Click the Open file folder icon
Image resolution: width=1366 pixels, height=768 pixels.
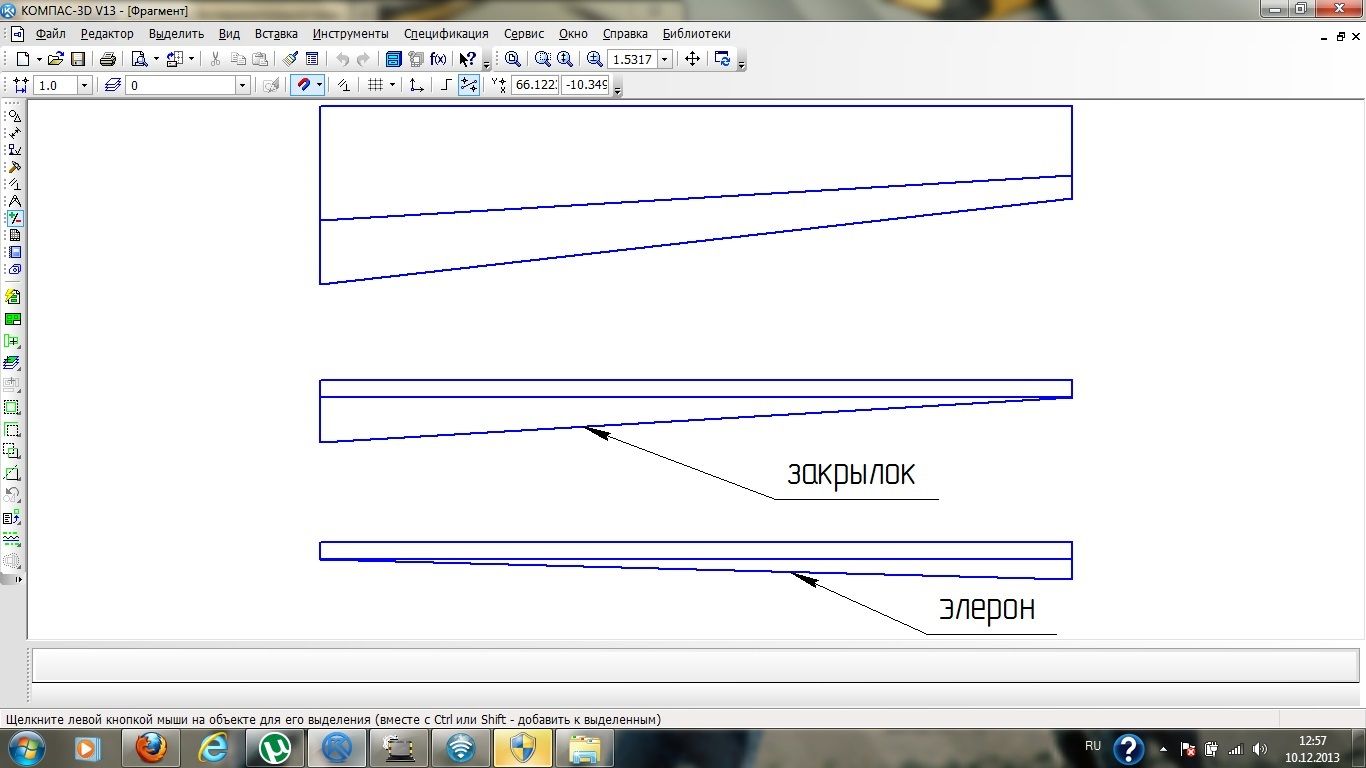[56, 59]
